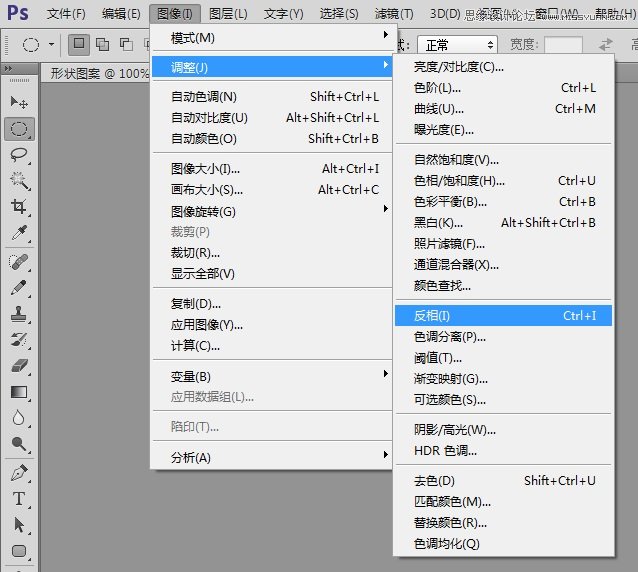Enable Add to Selection mode
This screenshot has height=572, width=638.
(x=102, y=44)
